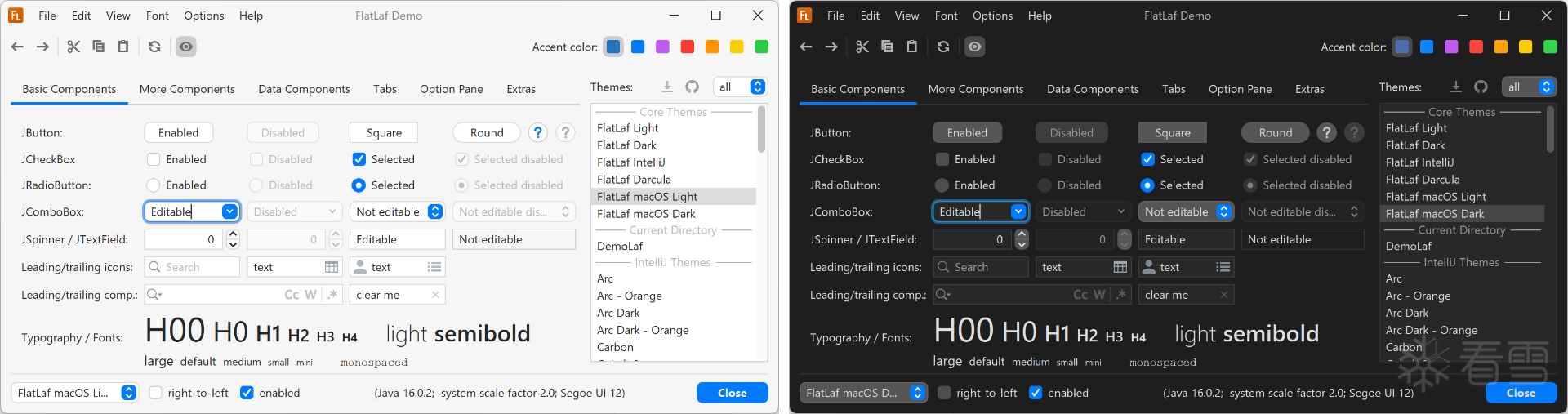Uncheck the Selected checkbox in light window
Viewport: 1568px width, 414px height.
[x=359, y=159]
